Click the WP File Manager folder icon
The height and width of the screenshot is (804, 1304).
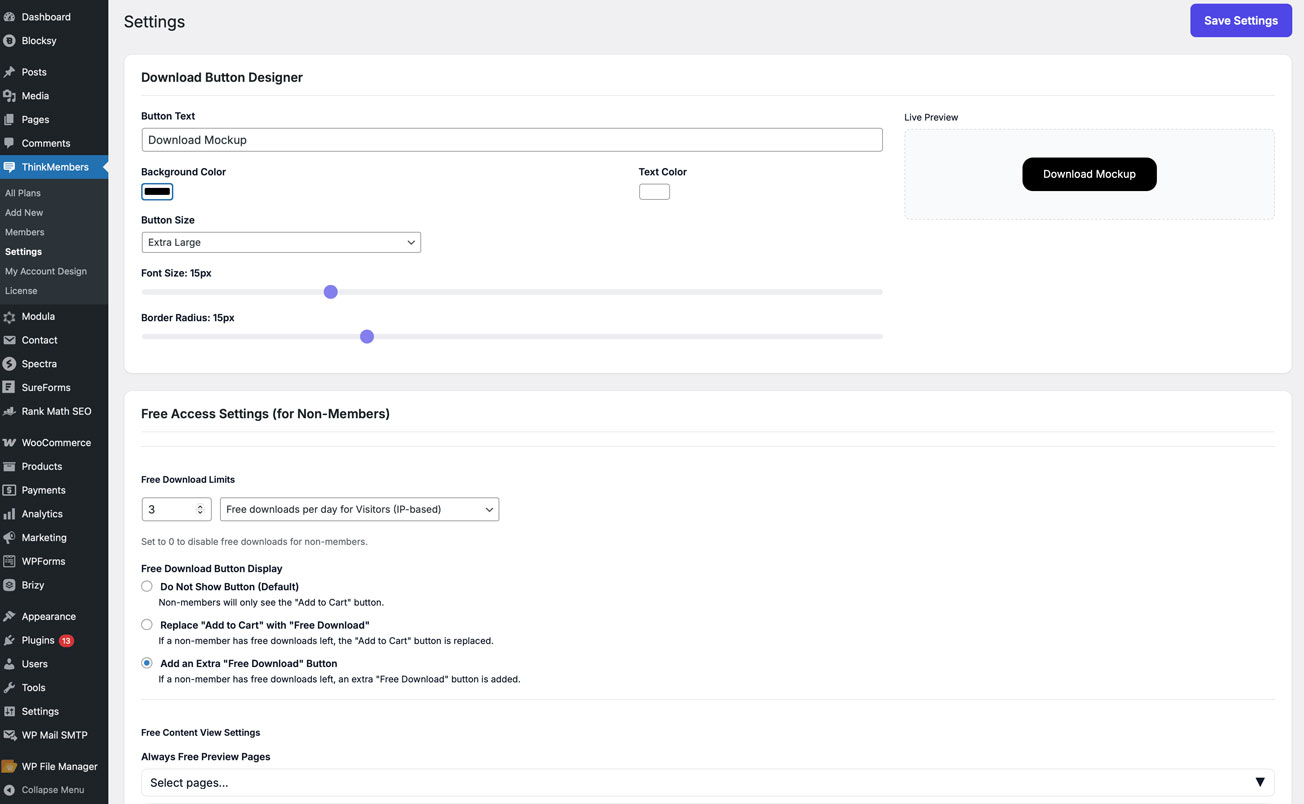point(9,767)
